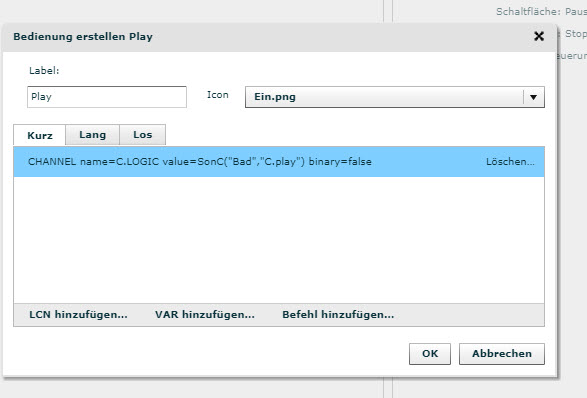Select the Schaltfläche: Paus entry behind dialog
Screen dimensions: 587x398
click(x=541, y=12)
